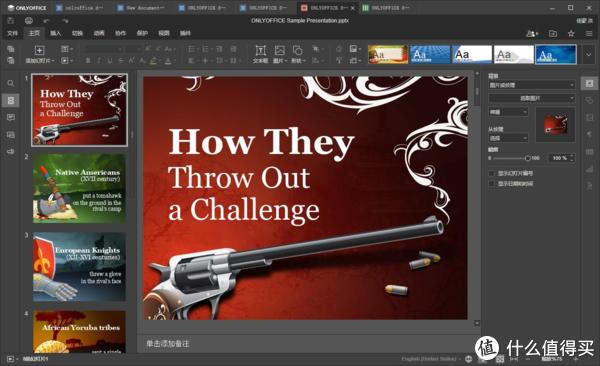Switch to the Collaboration tab
This screenshot has height=366, width=600.
121,34
